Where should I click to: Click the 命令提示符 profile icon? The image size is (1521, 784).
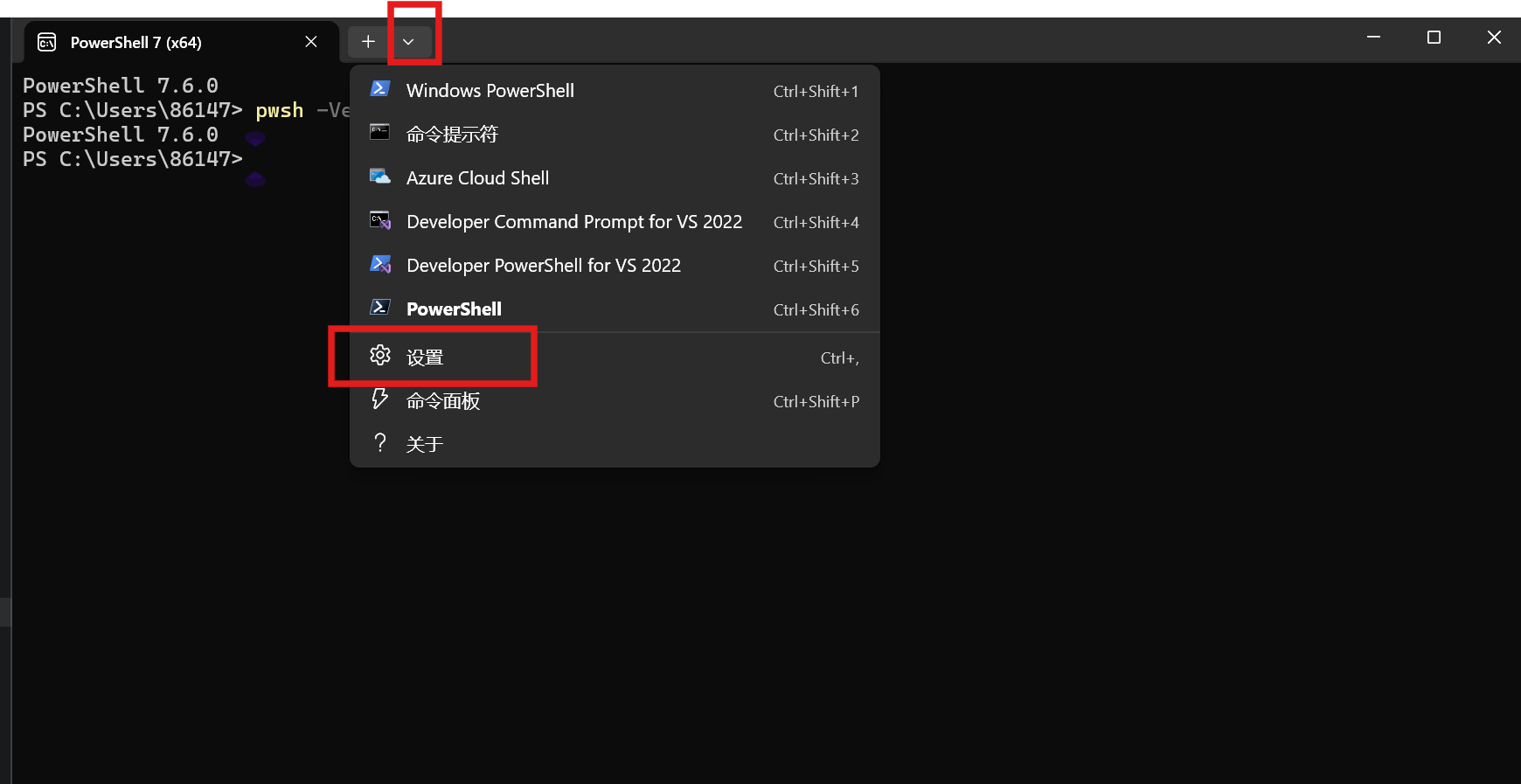click(380, 132)
